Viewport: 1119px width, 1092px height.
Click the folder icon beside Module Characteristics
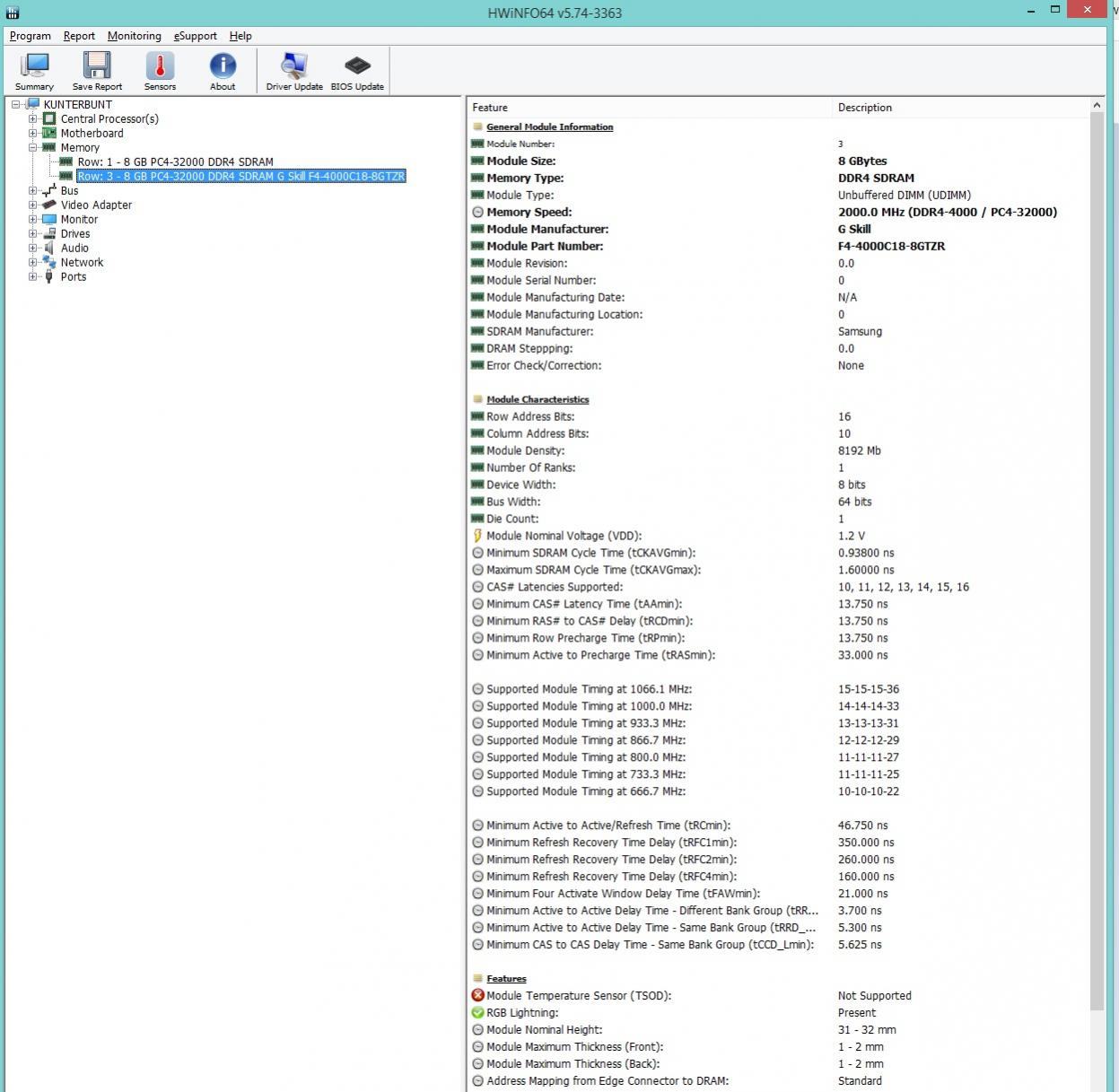tap(477, 399)
